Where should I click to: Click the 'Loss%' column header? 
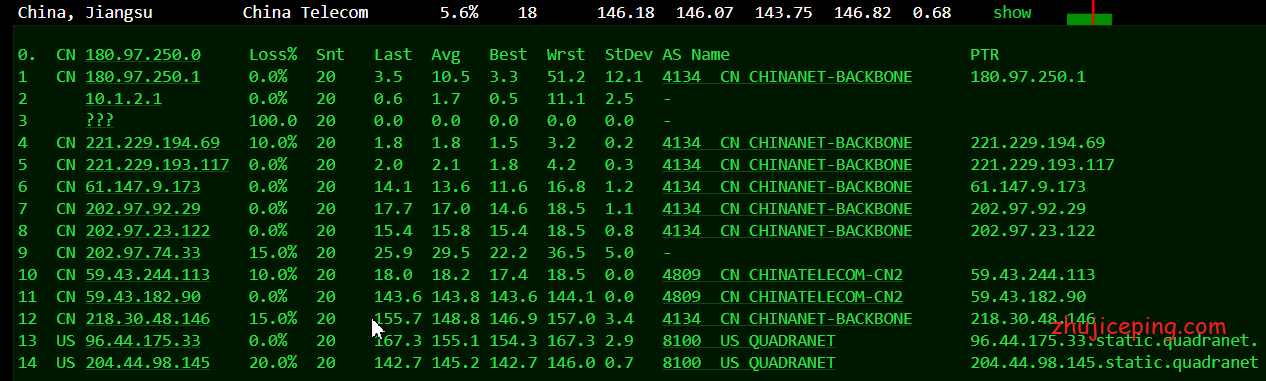pyautogui.click(x=273, y=55)
